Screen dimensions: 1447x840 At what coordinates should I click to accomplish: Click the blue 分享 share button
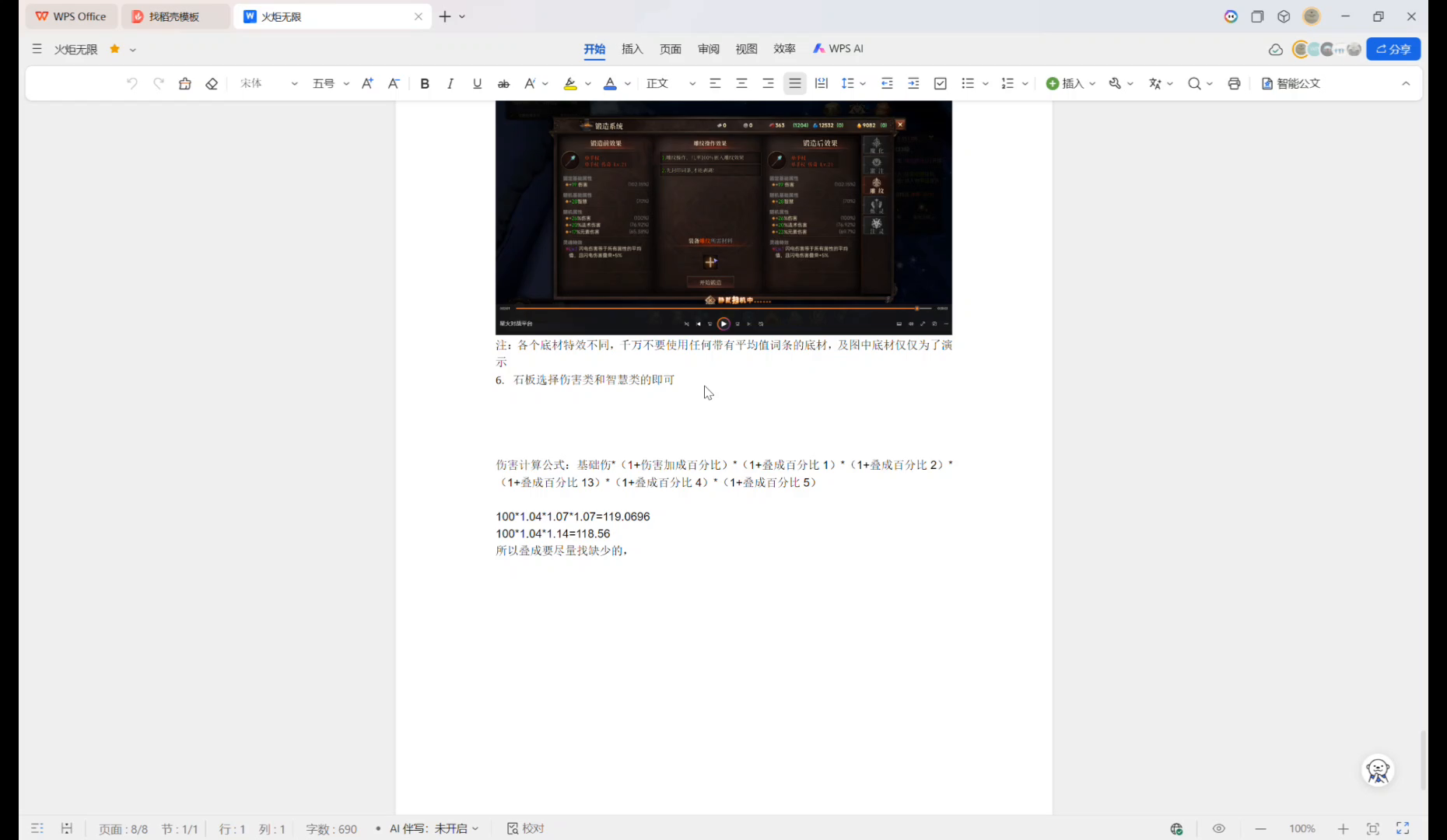pyautogui.click(x=1393, y=49)
